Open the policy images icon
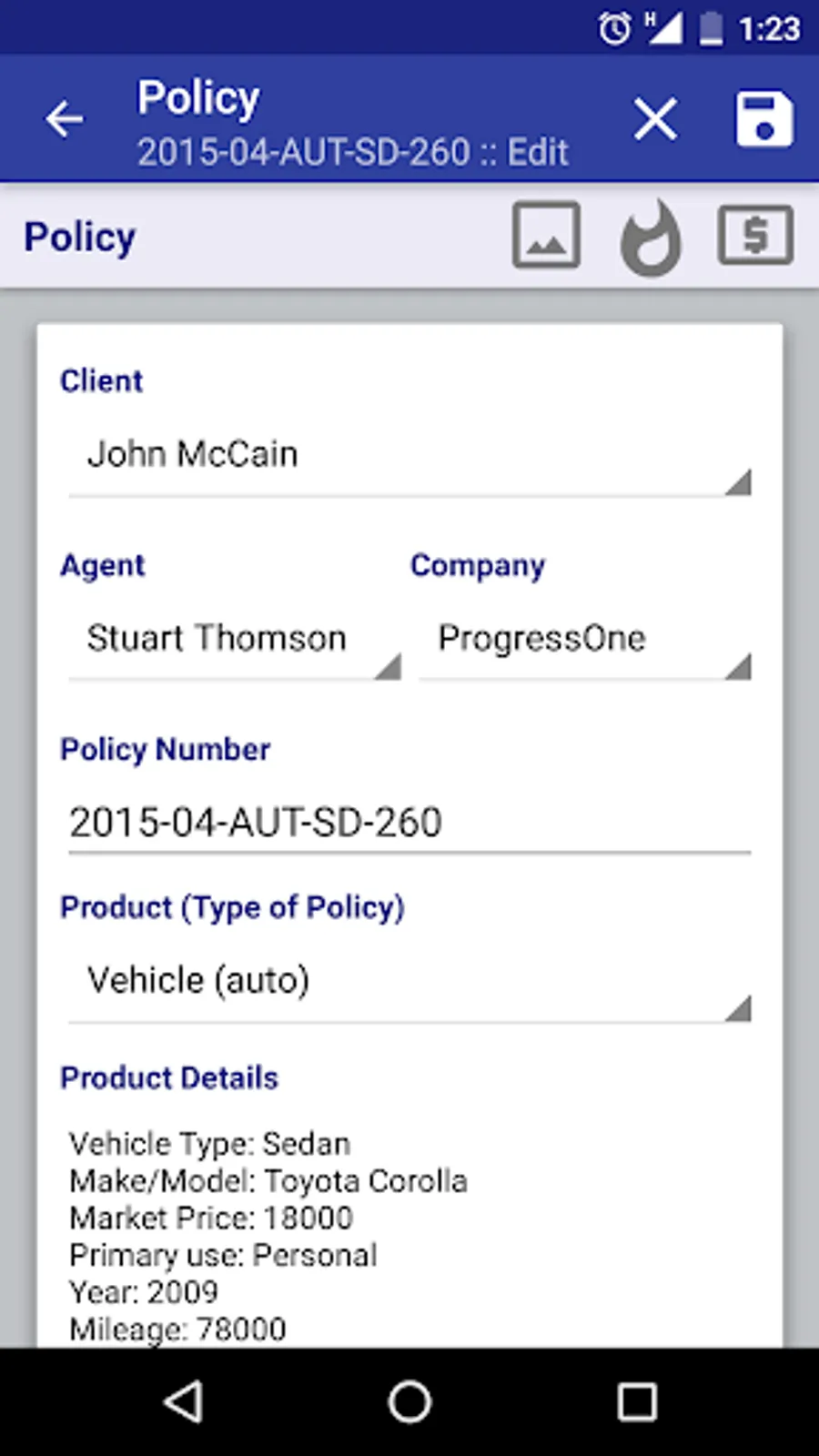This screenshot has width=819, height=1456. click(x=546, y=236)
